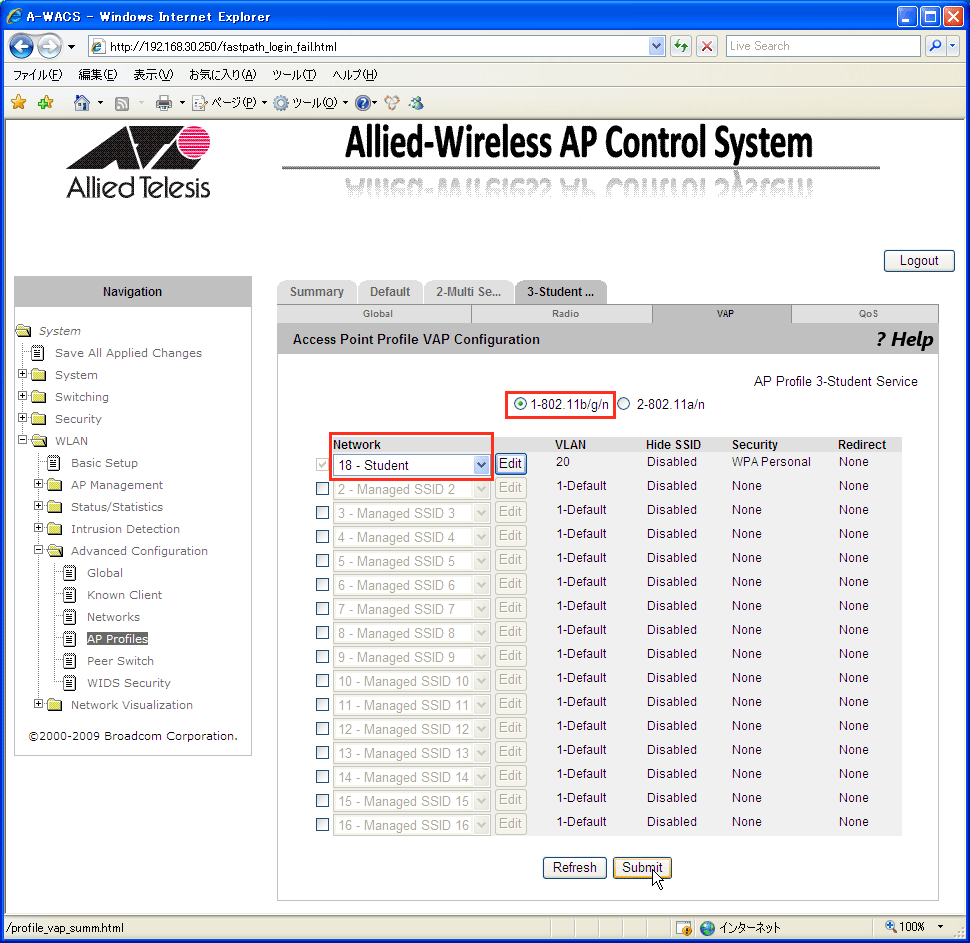Viewport: 970px width, 943px height.
Task: Click the Global document icon in Advanced Configuration
Action: pyautogui.click(x=70, y=573)
